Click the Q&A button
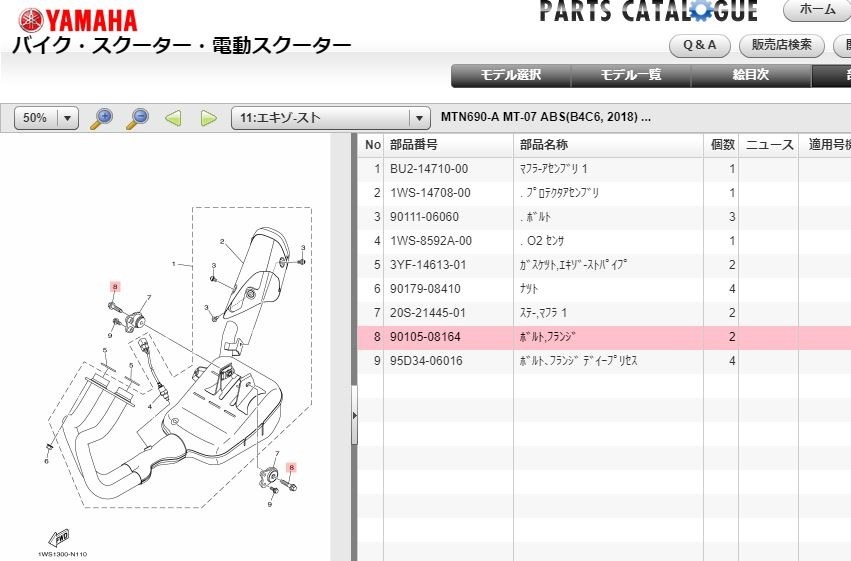Screen dimensions: 851x561 (x=700, y=46)
